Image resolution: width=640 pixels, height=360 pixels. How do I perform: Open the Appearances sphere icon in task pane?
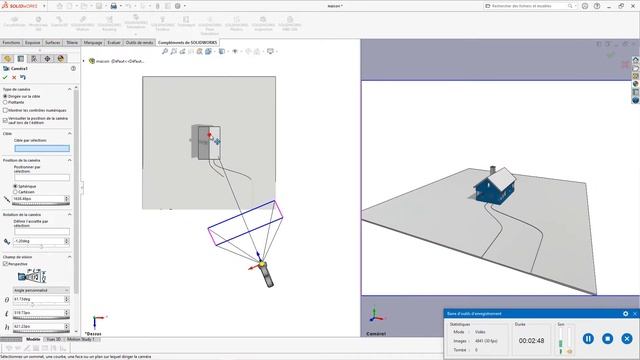click(636, 84)
